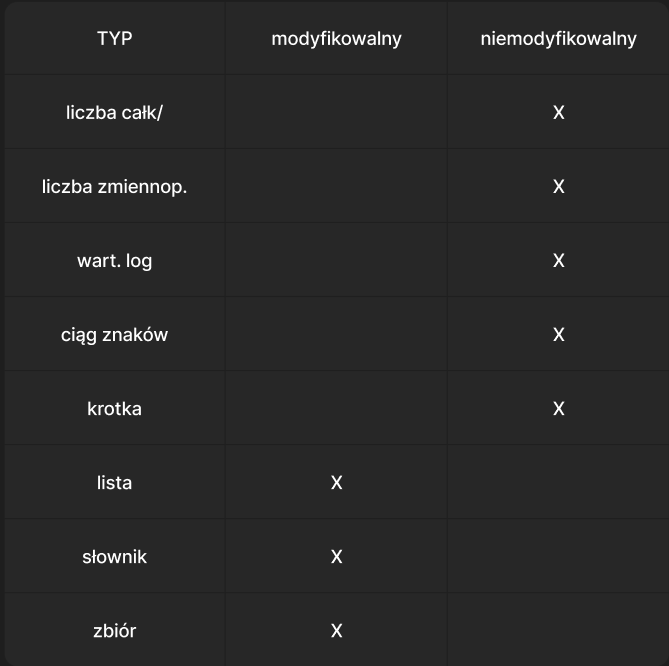Click the 'zbiór' row label
Viewport: 669px width, 666px height.
[x=114, y=631]
